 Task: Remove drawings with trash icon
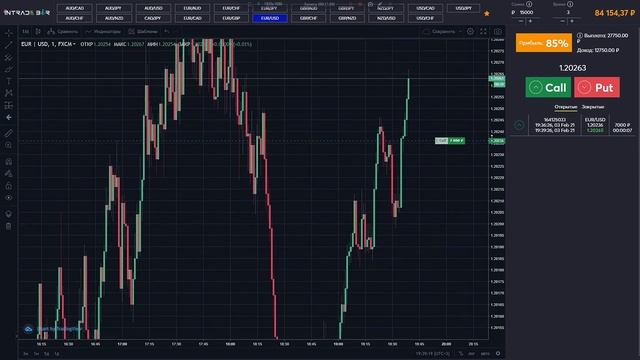point(9,226)
